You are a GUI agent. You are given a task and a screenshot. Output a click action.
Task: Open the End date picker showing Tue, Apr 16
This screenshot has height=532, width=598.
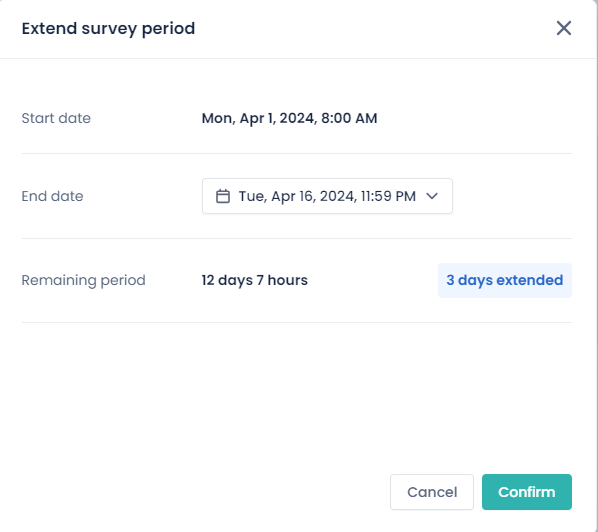click(327, 196)
